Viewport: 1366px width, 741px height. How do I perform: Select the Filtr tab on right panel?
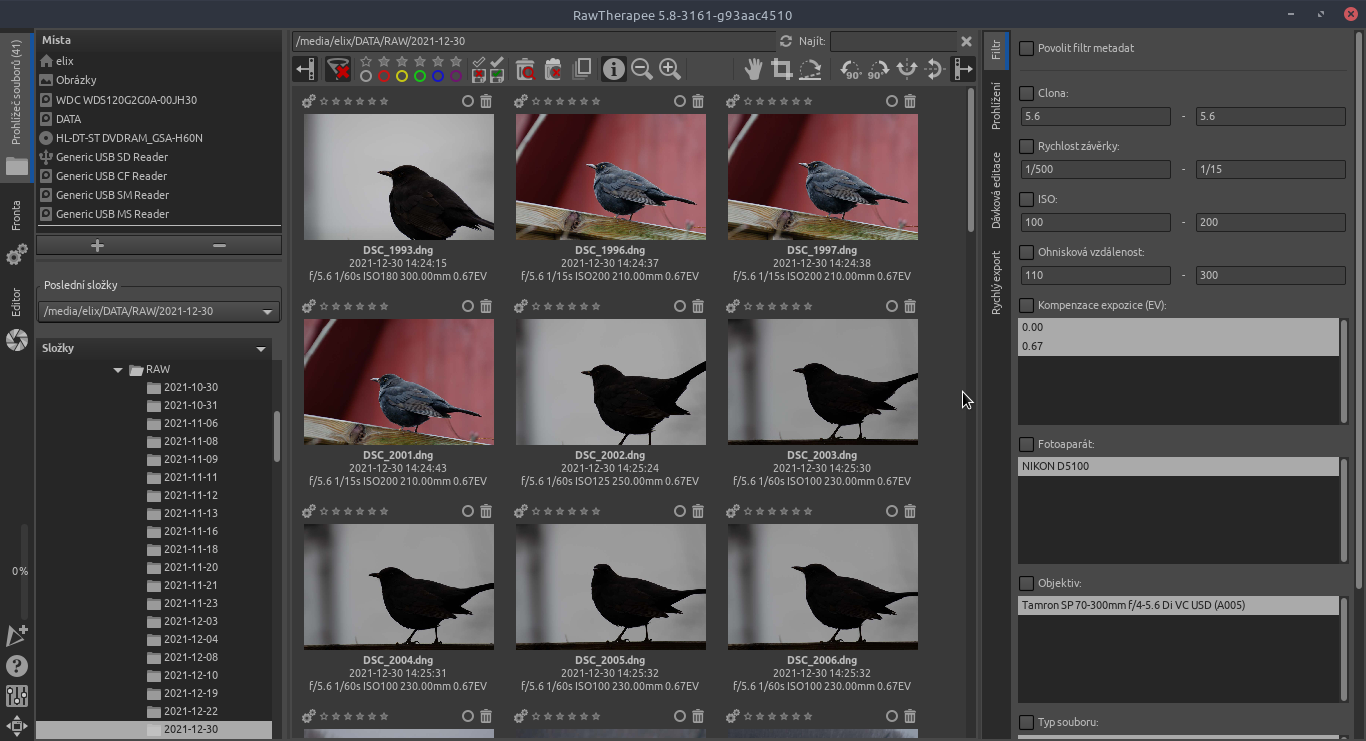(996, 51)
